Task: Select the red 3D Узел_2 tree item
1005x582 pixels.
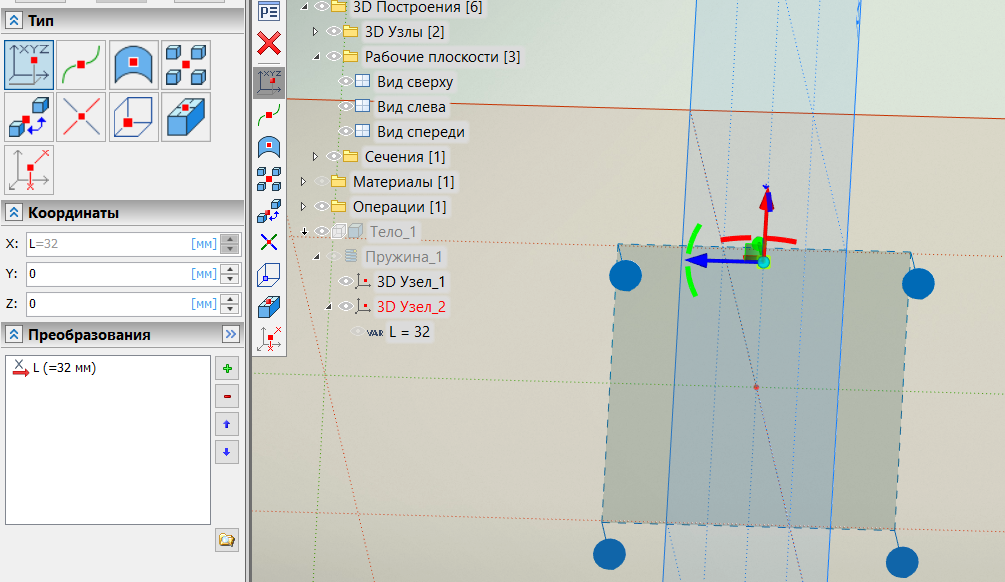Action: [x=411, y=307]
